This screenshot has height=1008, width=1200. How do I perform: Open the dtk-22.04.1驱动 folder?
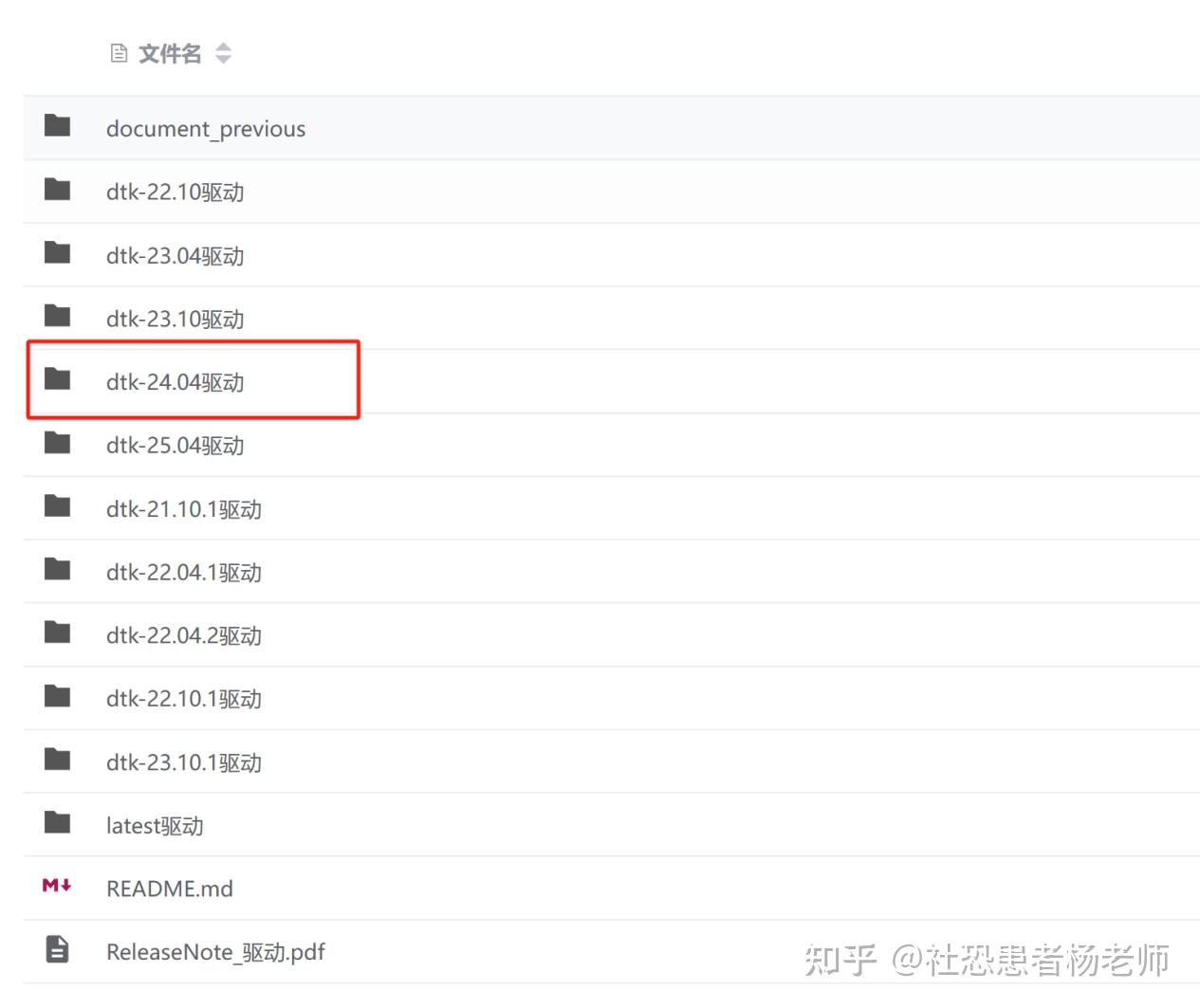click(x=183, y=572)
